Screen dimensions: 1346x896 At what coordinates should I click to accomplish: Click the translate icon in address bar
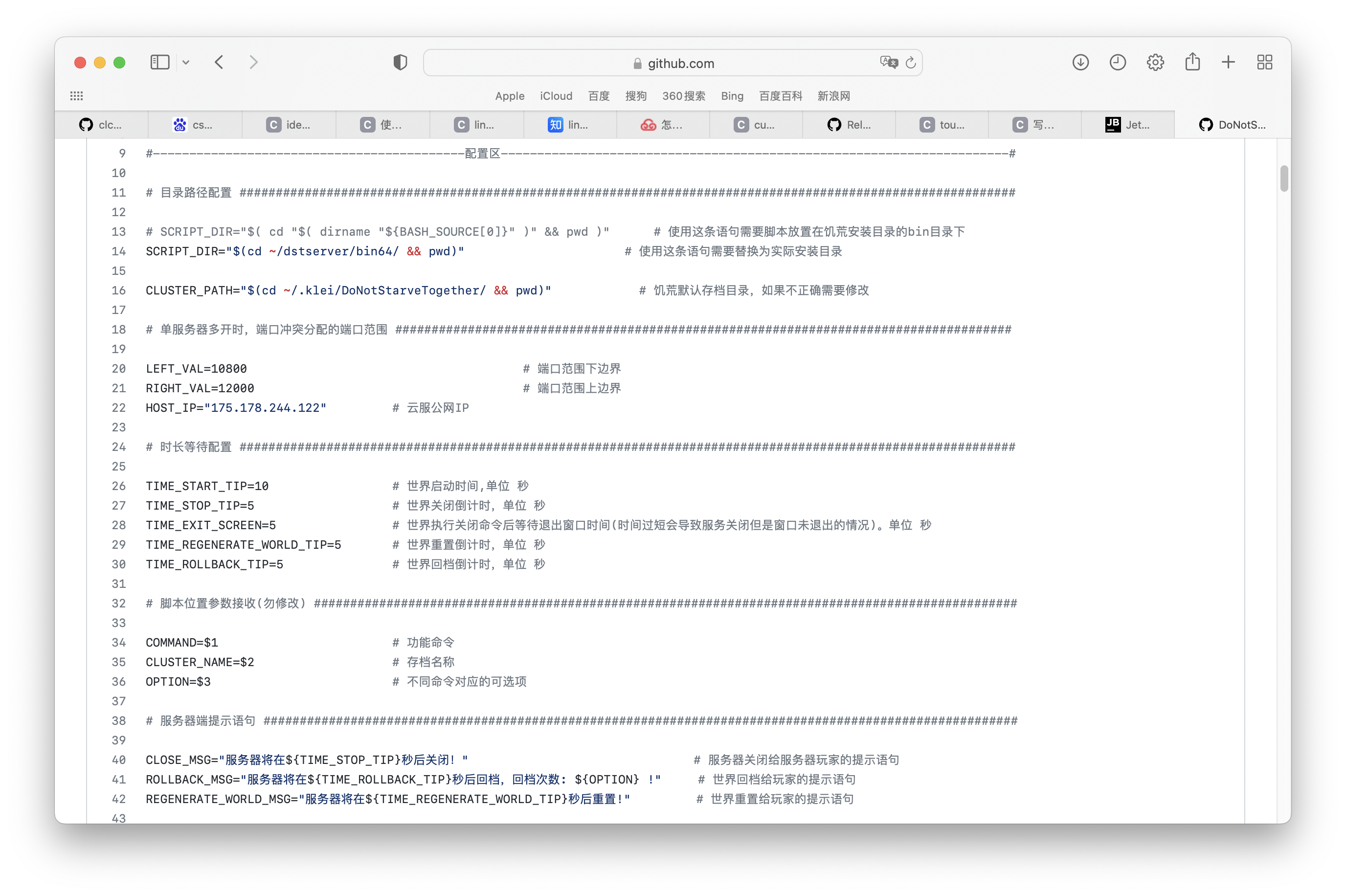click(889, 62)
